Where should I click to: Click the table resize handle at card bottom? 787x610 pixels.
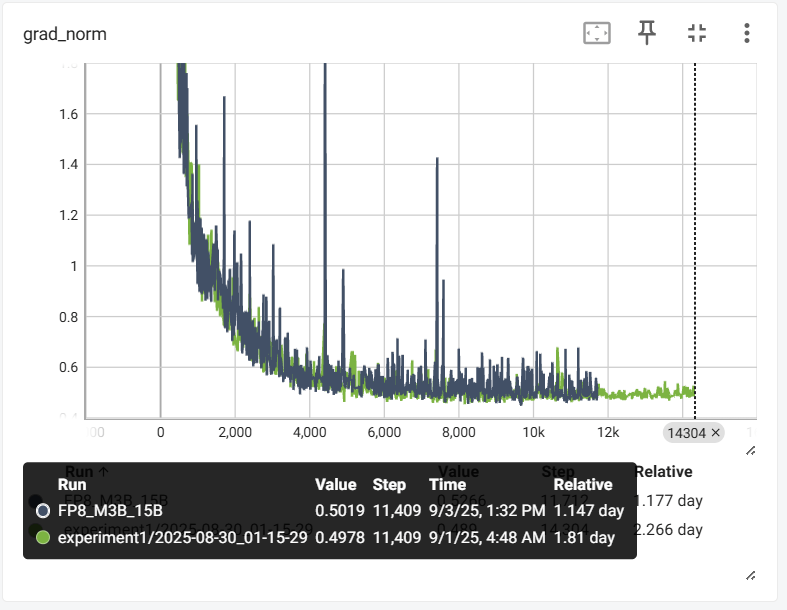(750, 575)
